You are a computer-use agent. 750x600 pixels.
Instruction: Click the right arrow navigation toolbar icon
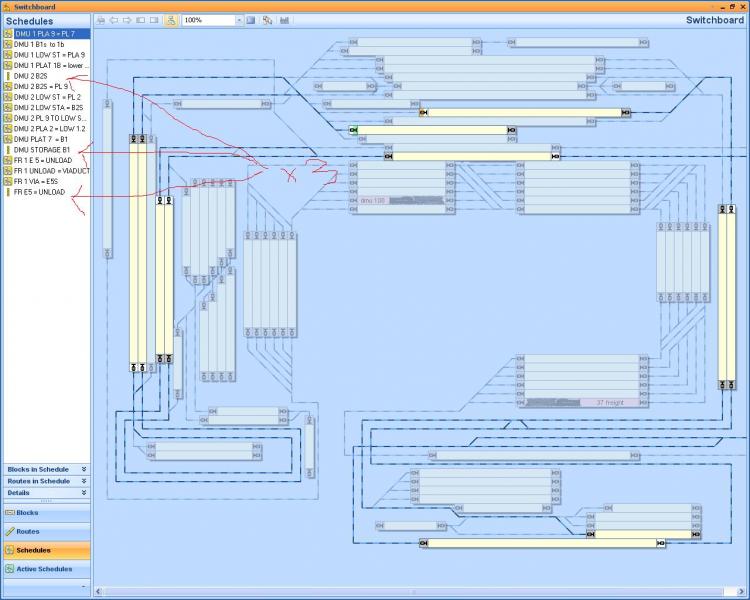pos(127,20)
